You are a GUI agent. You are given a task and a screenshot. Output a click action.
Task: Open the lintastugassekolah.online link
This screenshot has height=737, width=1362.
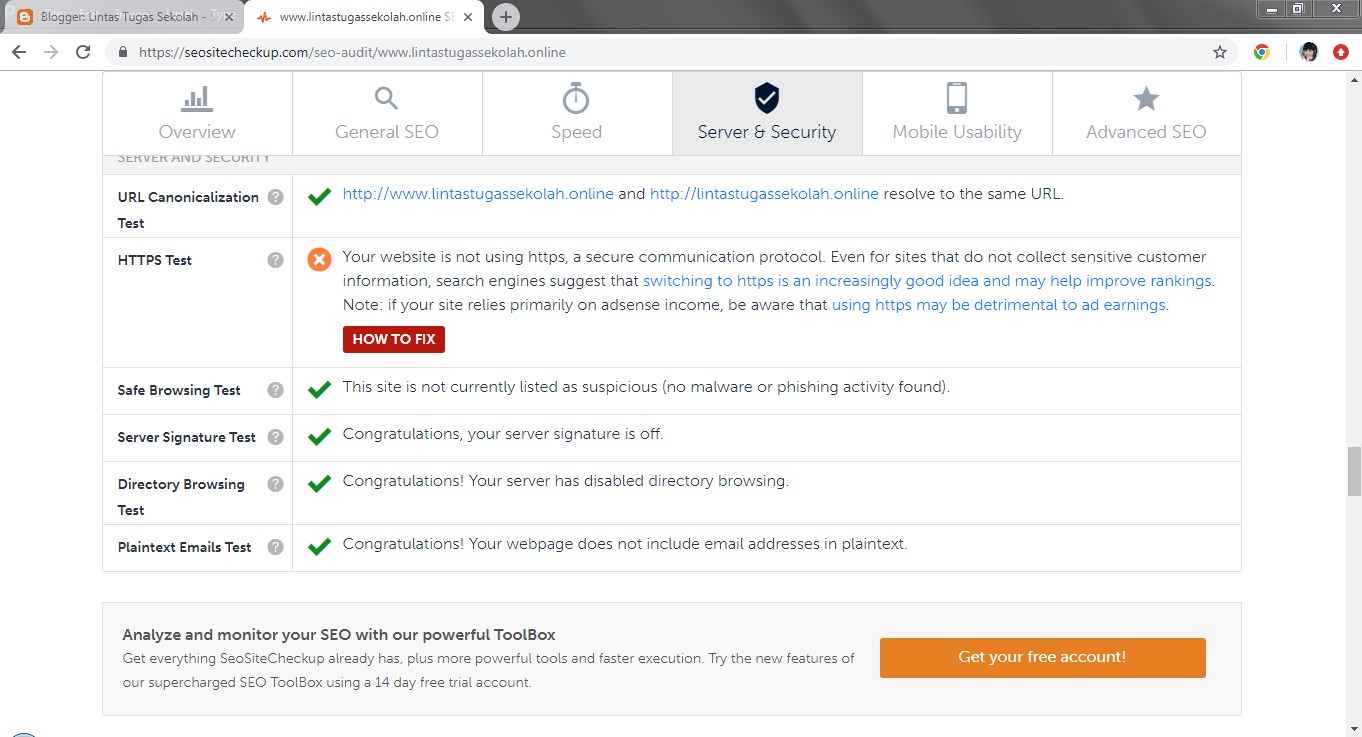[x=763, y=193]
